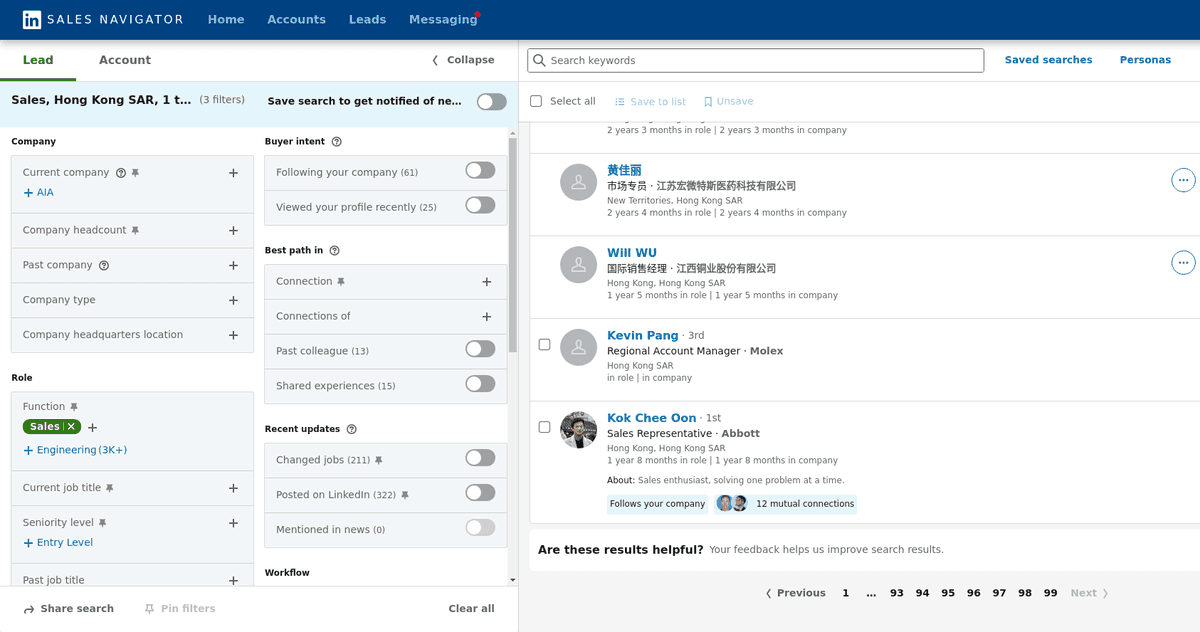Screen dimensions: 1200x632
Task: Click the Search keywords field
Action: [x=756, y=61]
